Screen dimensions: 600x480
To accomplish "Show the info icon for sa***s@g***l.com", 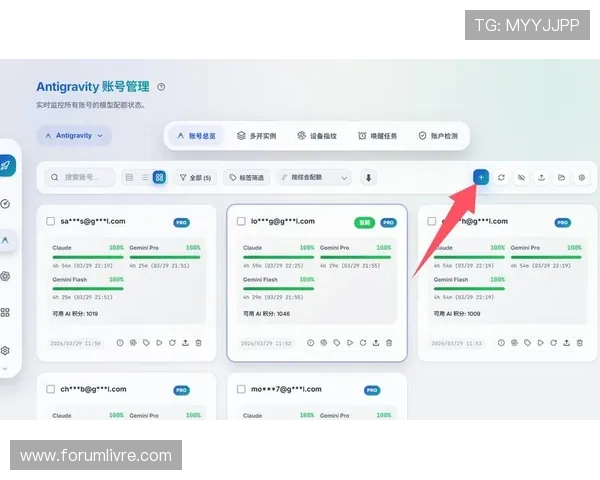I will click(120, 343).
